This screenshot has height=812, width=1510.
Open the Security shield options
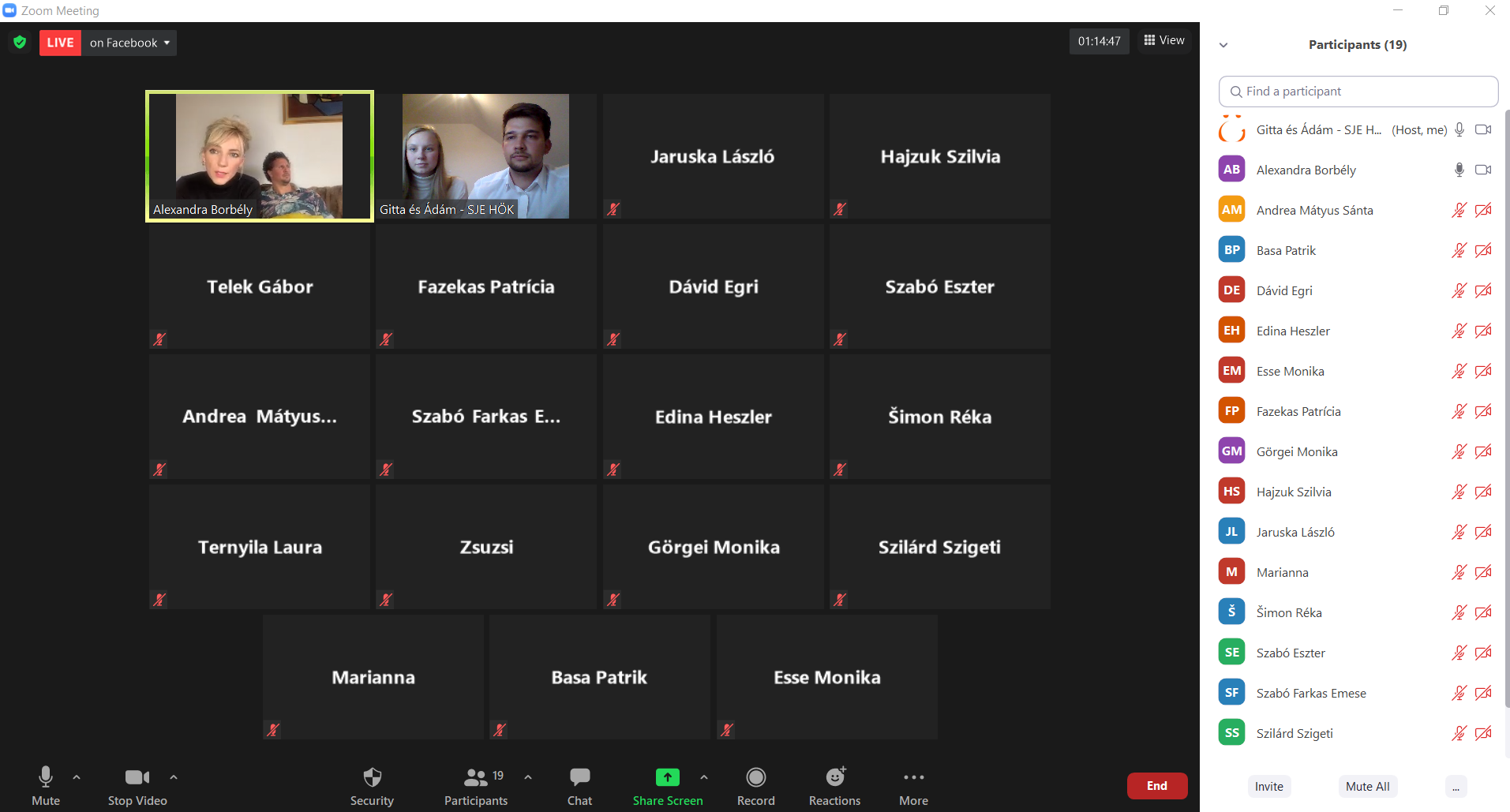pos(372,786)
